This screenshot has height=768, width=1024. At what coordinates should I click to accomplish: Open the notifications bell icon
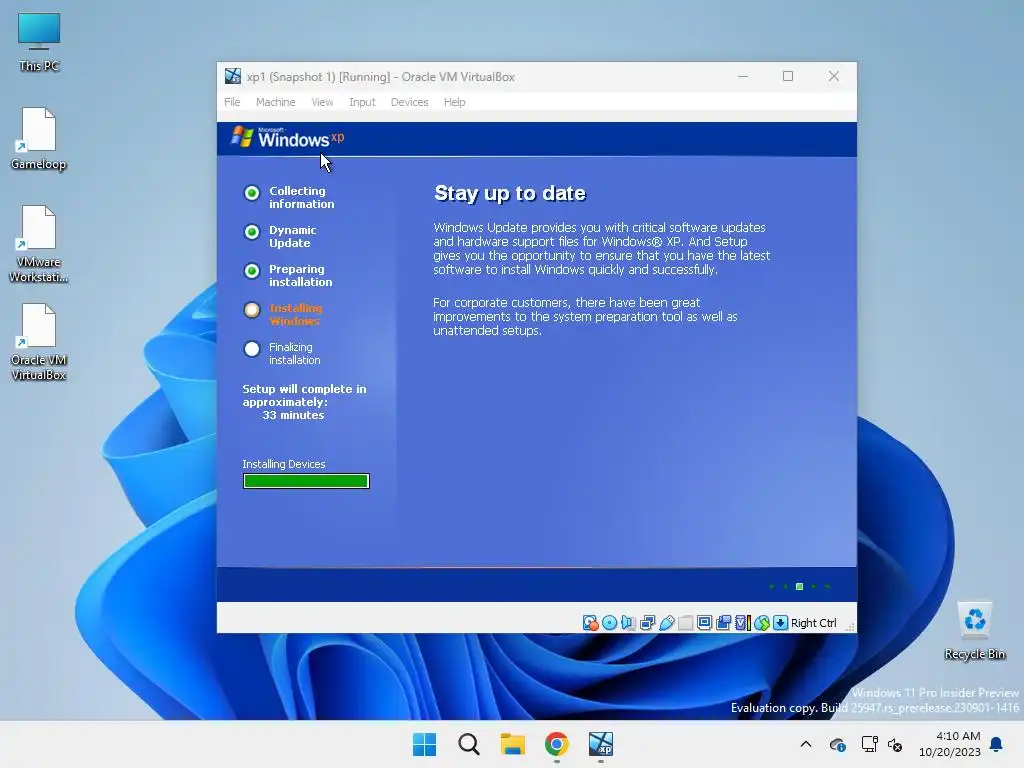point(997,744)
